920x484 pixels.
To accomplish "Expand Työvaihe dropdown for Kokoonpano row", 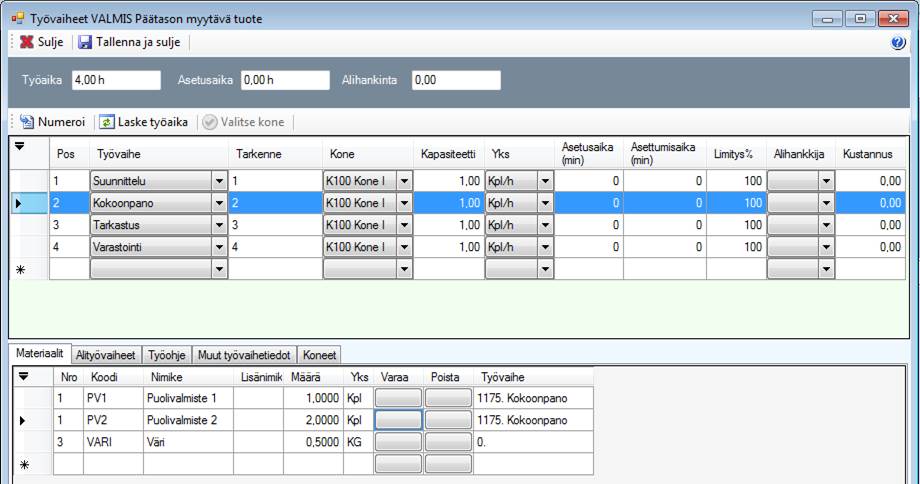I will (x=219, y=203).
